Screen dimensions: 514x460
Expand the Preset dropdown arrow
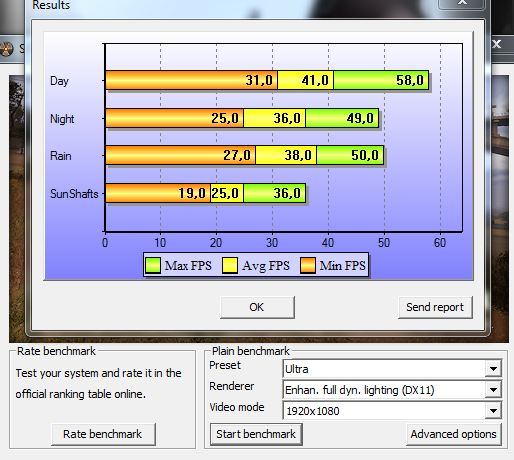[493, 369]
